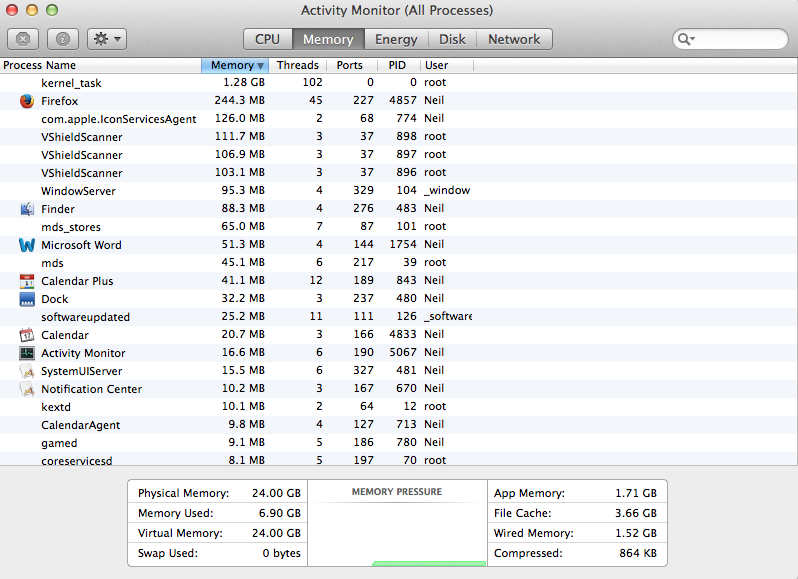Image resolution: width=798 pixels, height=579 pixels.
Task: Click the Microsoft Word icon
Action: (x=27, y=245)
